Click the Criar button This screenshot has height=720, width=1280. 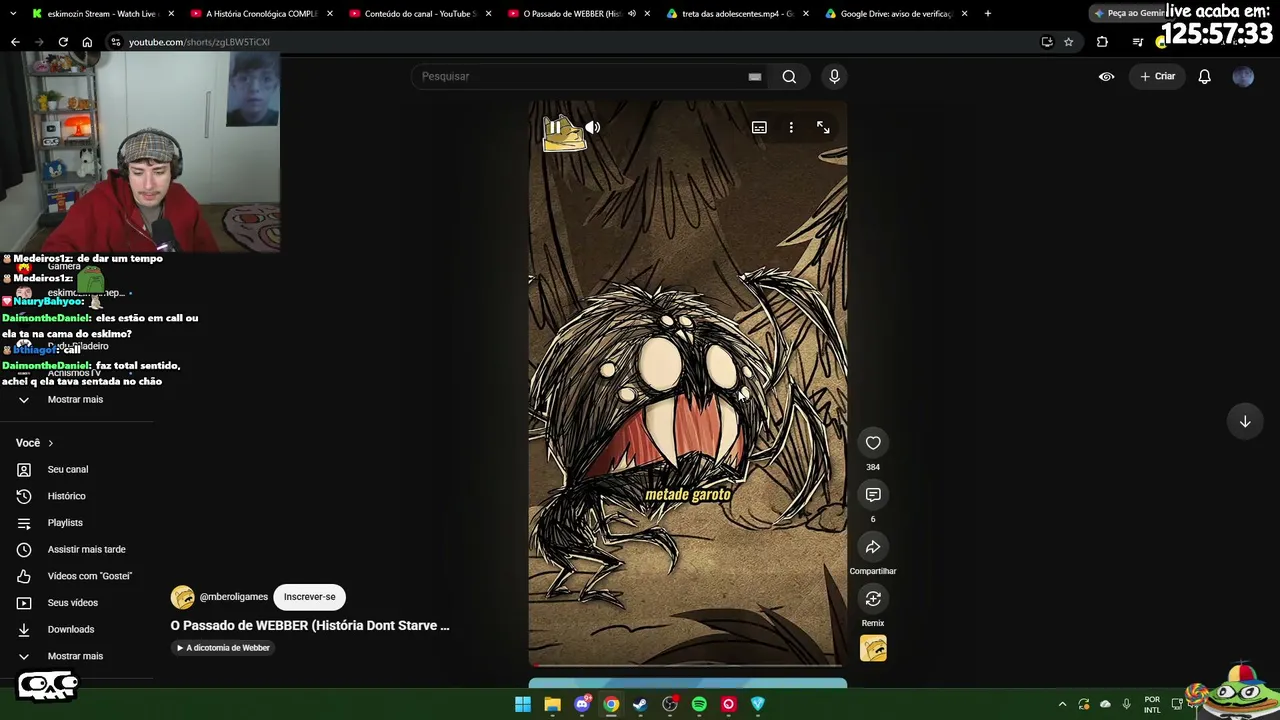tap(1158, 76)
